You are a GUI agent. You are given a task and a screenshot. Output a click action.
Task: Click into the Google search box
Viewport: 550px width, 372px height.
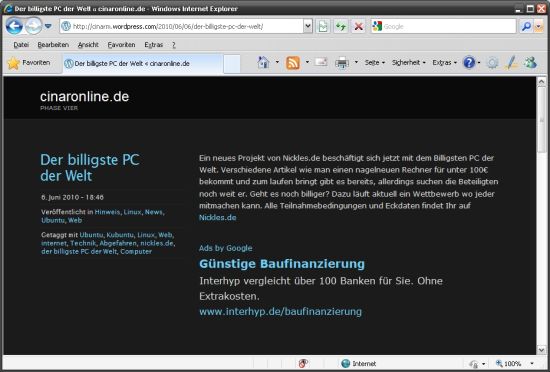[x=449, y=26]
